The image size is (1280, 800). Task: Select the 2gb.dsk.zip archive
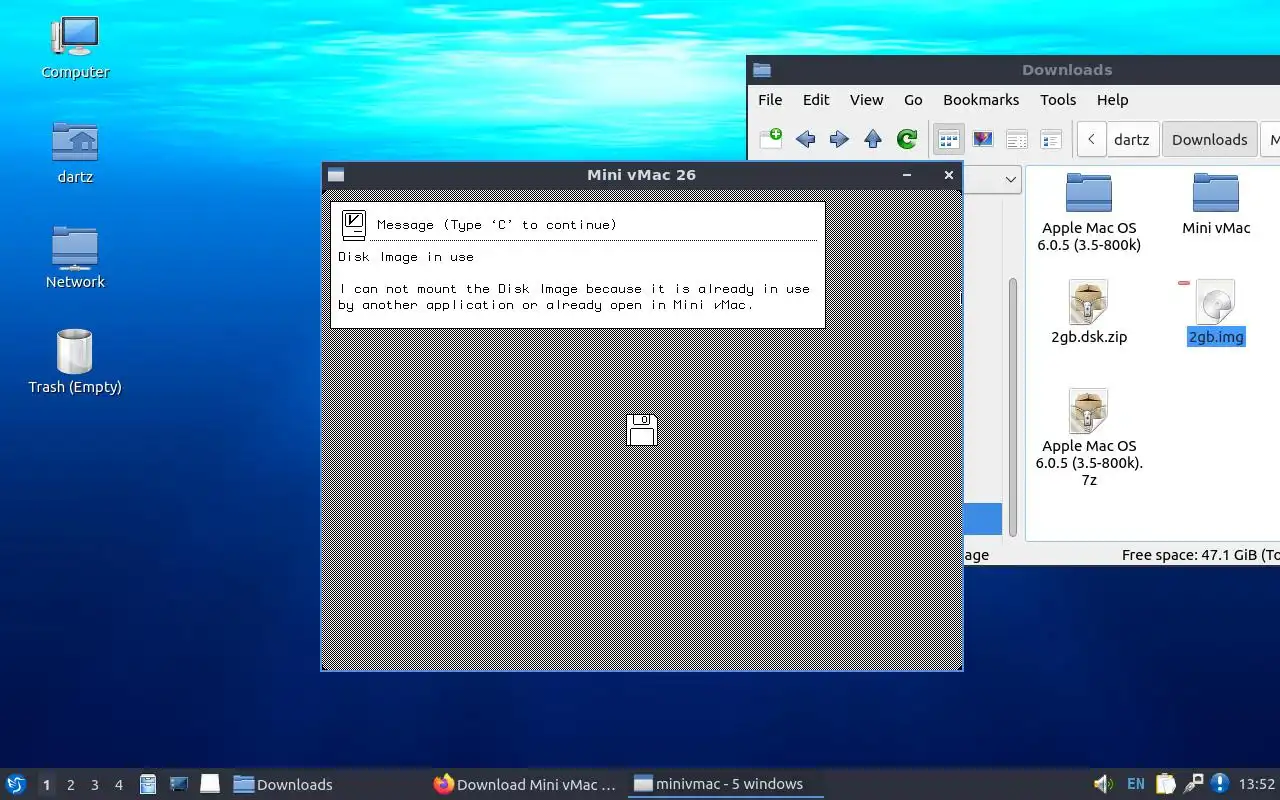pyautogui.click(x=1089, y=312)
